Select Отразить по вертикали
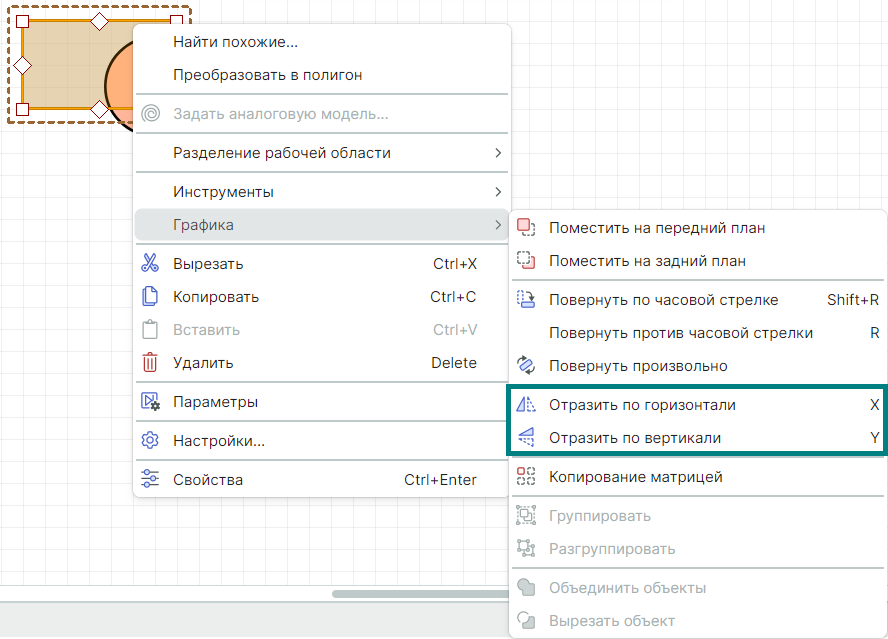This screenshot has height=639, width=888. click(x=634, y=438)
